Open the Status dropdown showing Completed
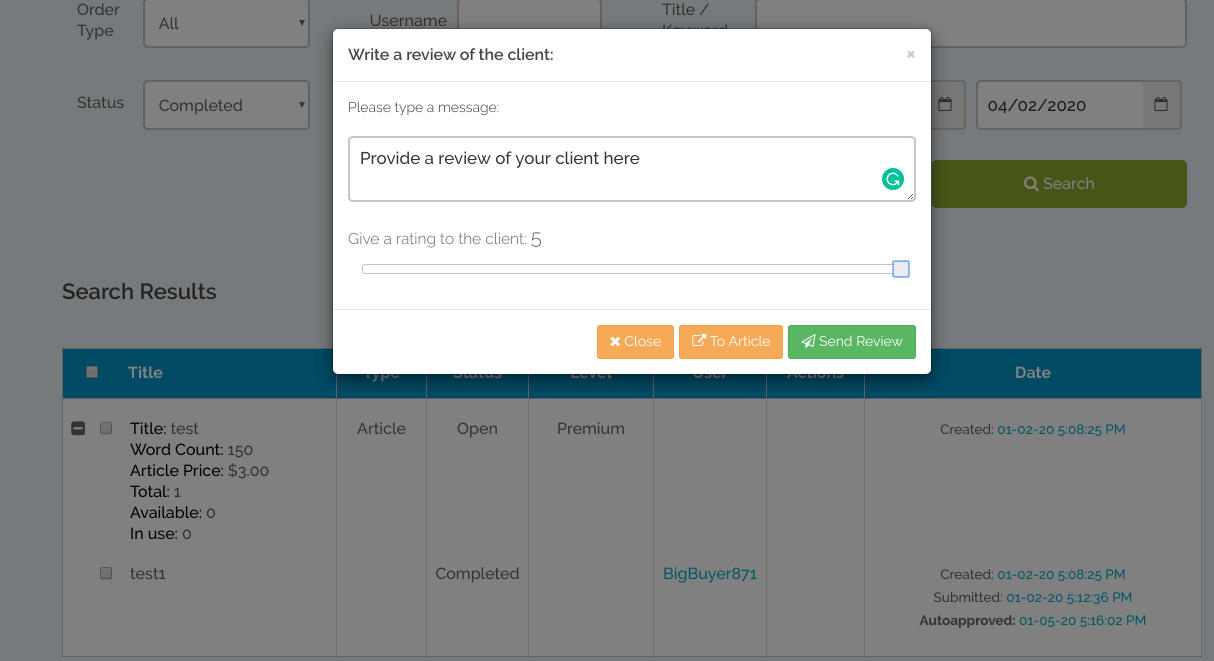1214x661 pixels. 226,104
